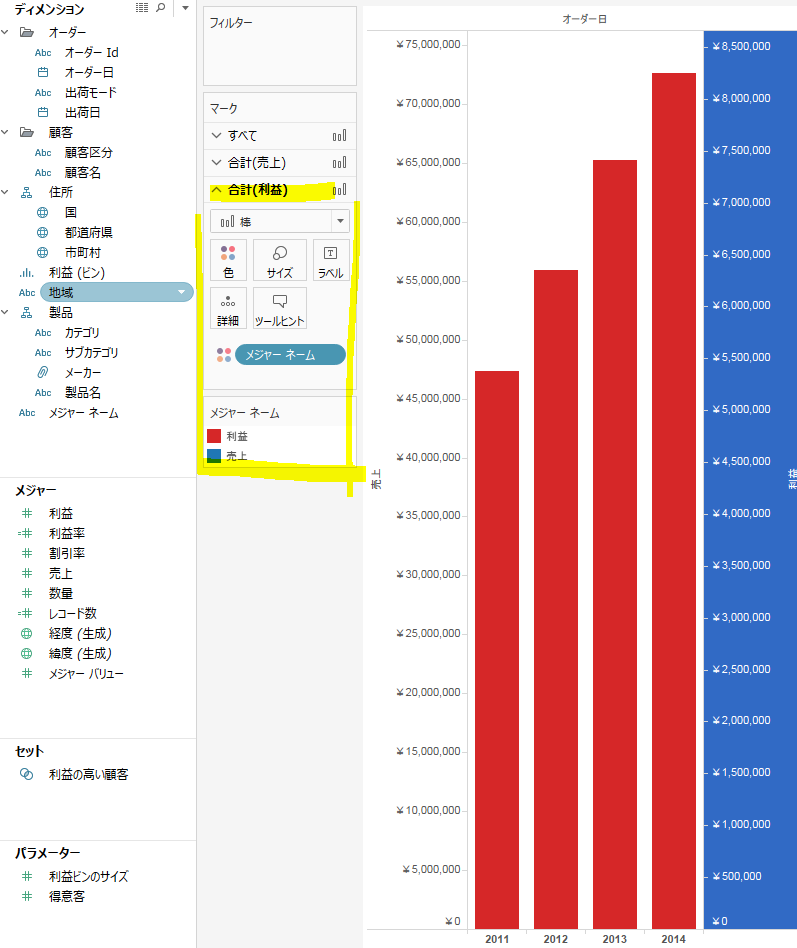Select the 出荷モード field
The width and height of the screenshot is (797, 948).
[91, 93]
